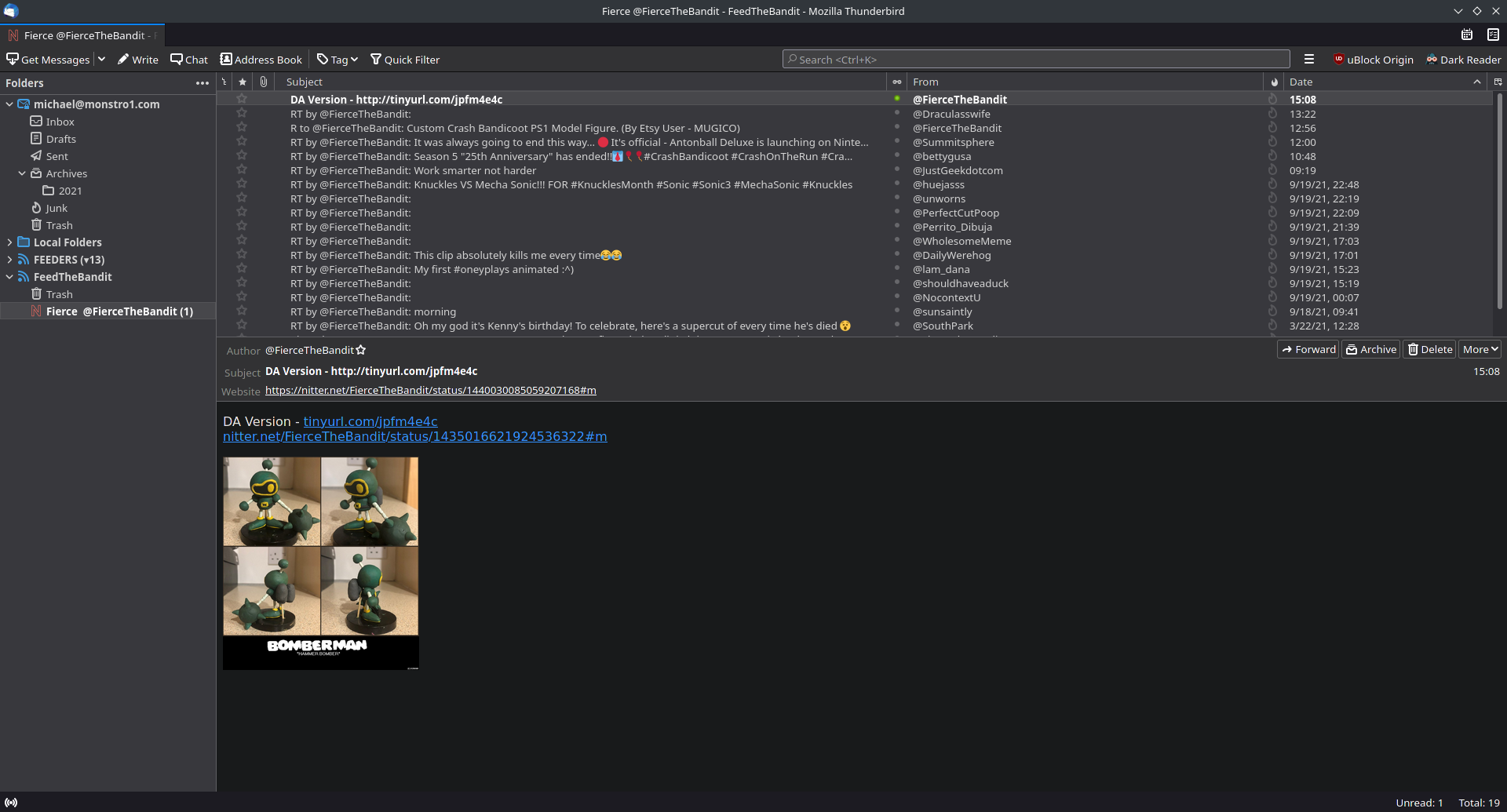Sort messages by From column
The height and width of the screenshot is (812, 1507).
click(1085, 82)
